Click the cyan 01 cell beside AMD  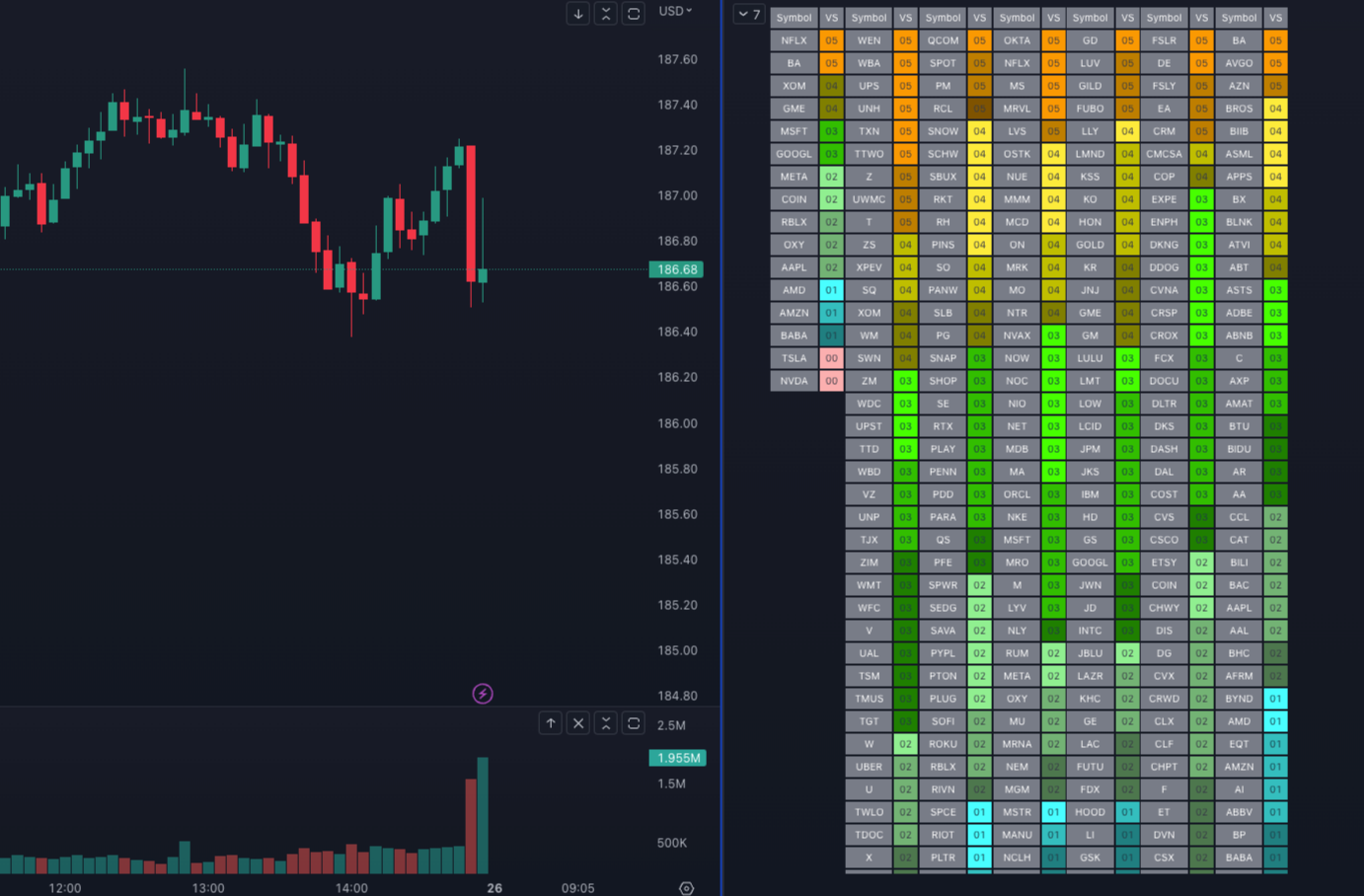pos(831,290)
